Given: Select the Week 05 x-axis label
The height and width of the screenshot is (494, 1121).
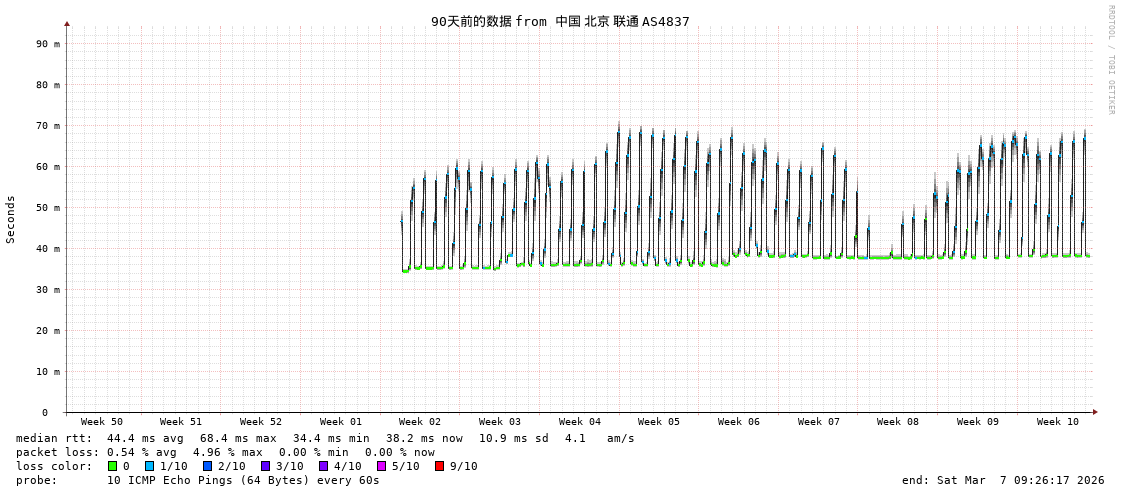Looking at the screenshot, I should [659, 422].
